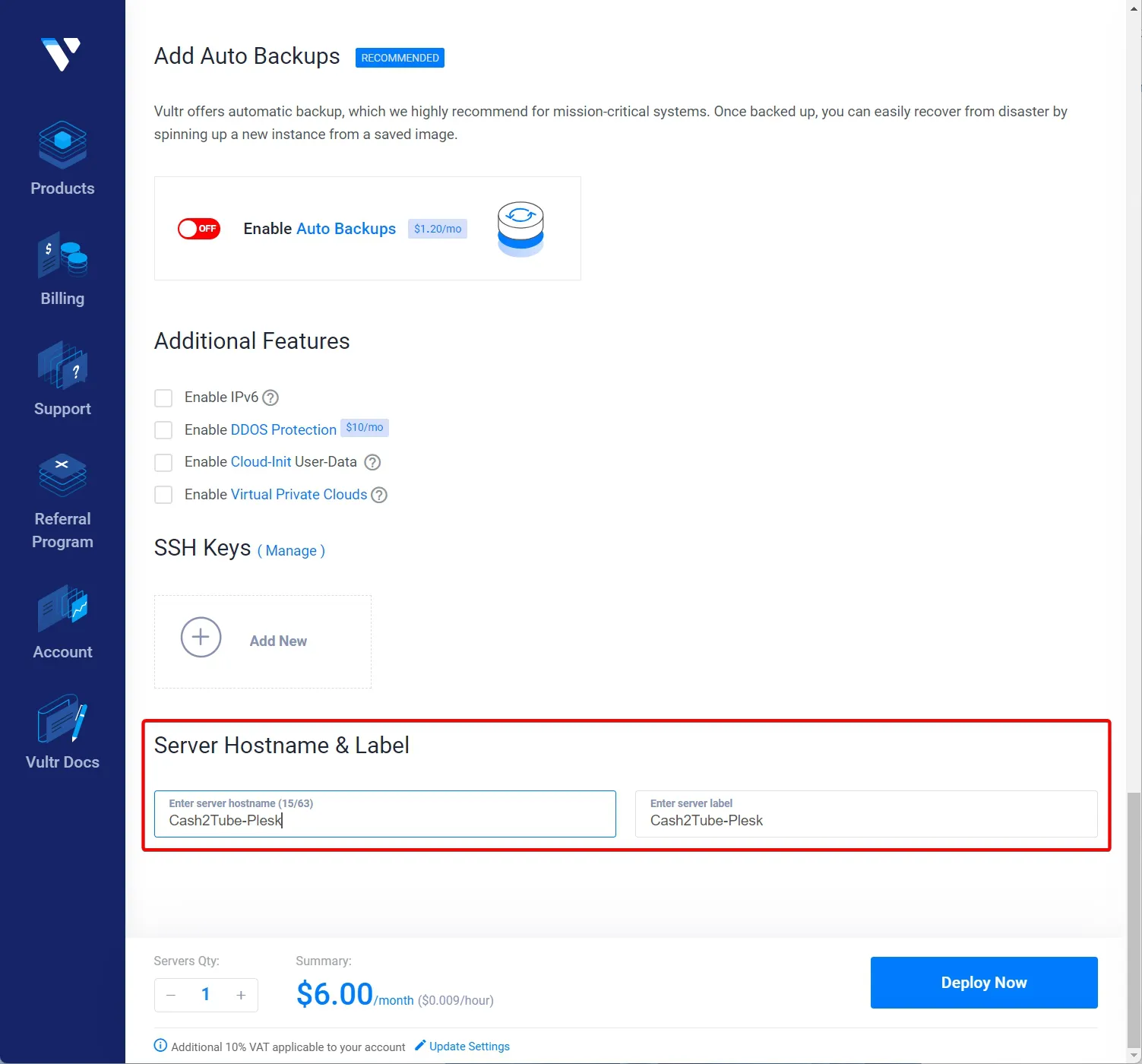Viewport: 1142px width, 1064px height.
Task: Check the Enable IPv6 checkbox
Action: [x=163, y=397]
